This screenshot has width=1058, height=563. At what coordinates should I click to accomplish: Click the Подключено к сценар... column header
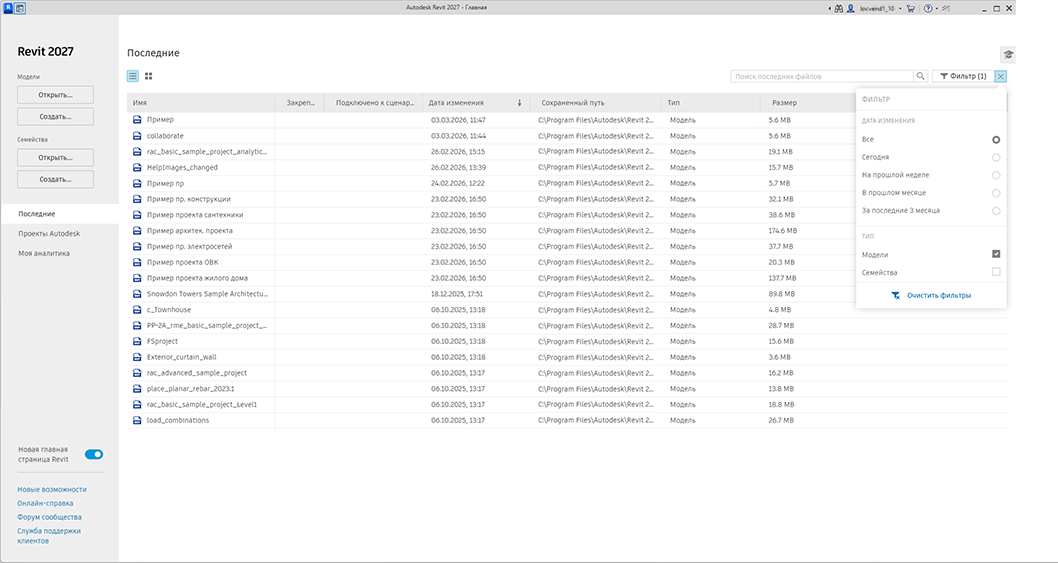pyautogui.click(x=373, y=103)
